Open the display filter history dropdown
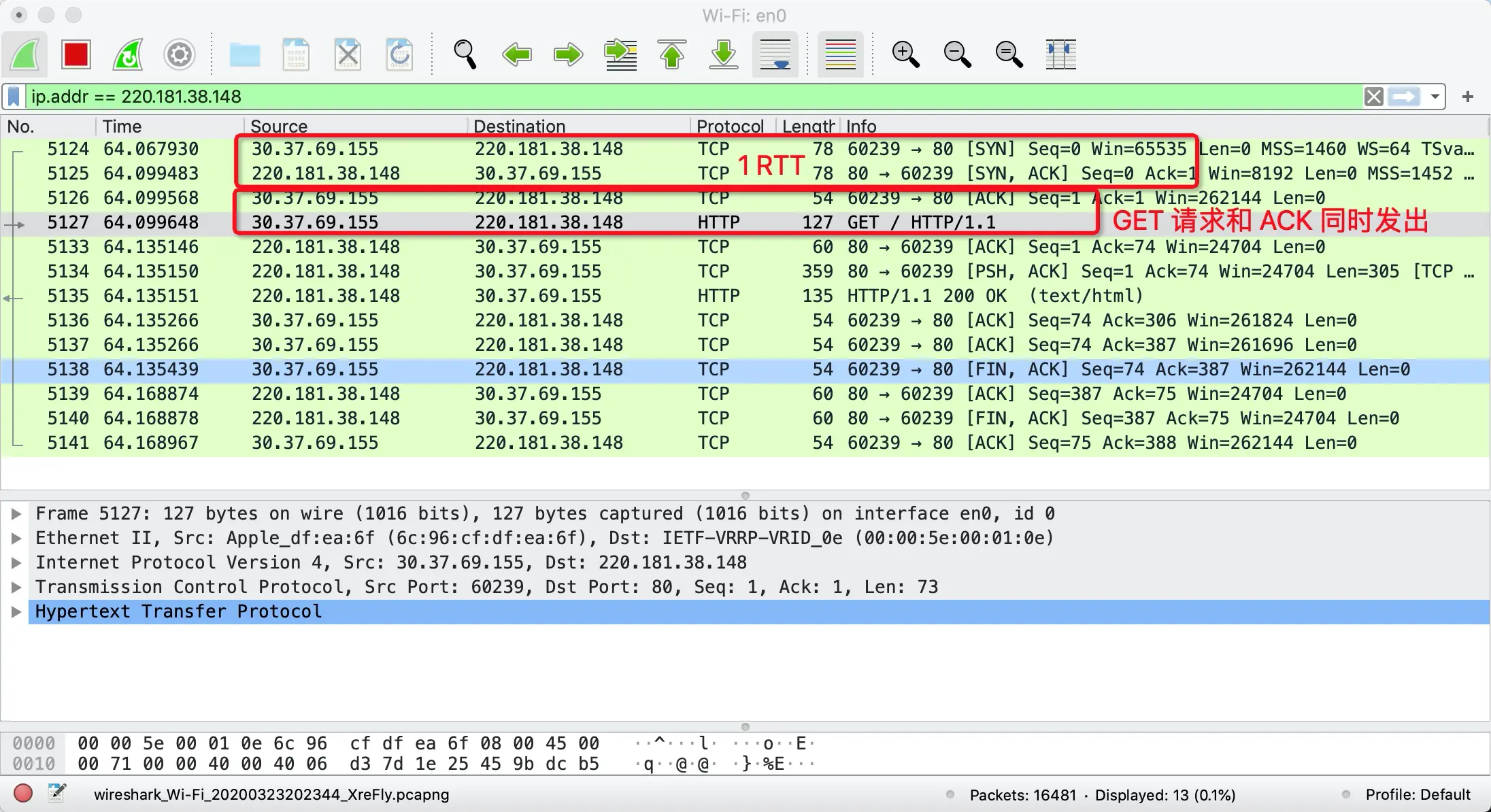This screenshot has width=1491, height=812. click(x=1435, y=97)
